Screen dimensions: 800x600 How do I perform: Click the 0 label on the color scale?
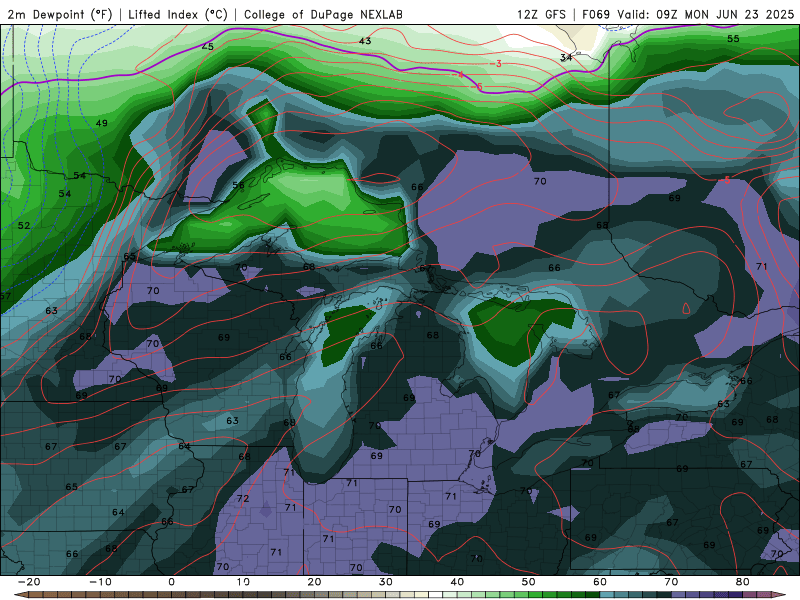click(x=171, y=582)
